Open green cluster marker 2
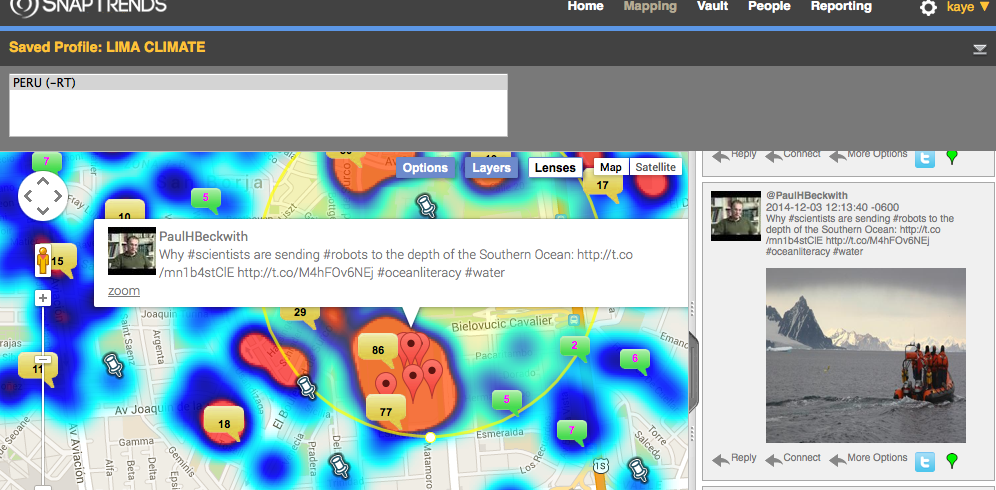Viewport: 996px width, 490px height. coord(575,348)
